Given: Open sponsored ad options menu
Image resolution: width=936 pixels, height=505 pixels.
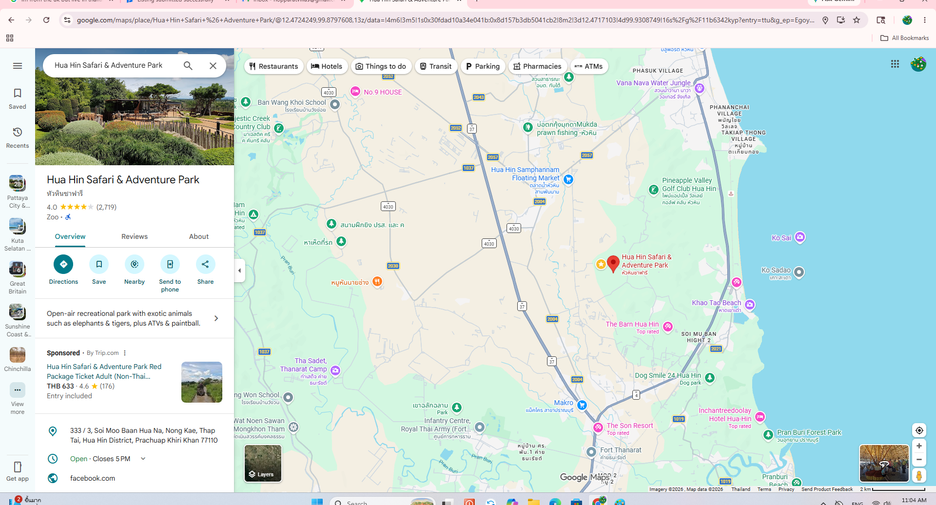Looking at the screenshot, I should tap(125, 353).
